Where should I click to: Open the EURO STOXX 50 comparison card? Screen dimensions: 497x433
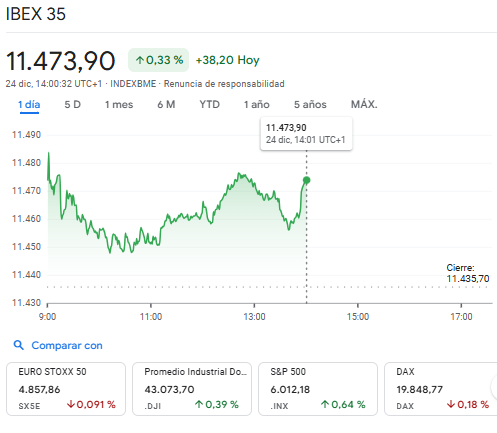click(66, 389)
